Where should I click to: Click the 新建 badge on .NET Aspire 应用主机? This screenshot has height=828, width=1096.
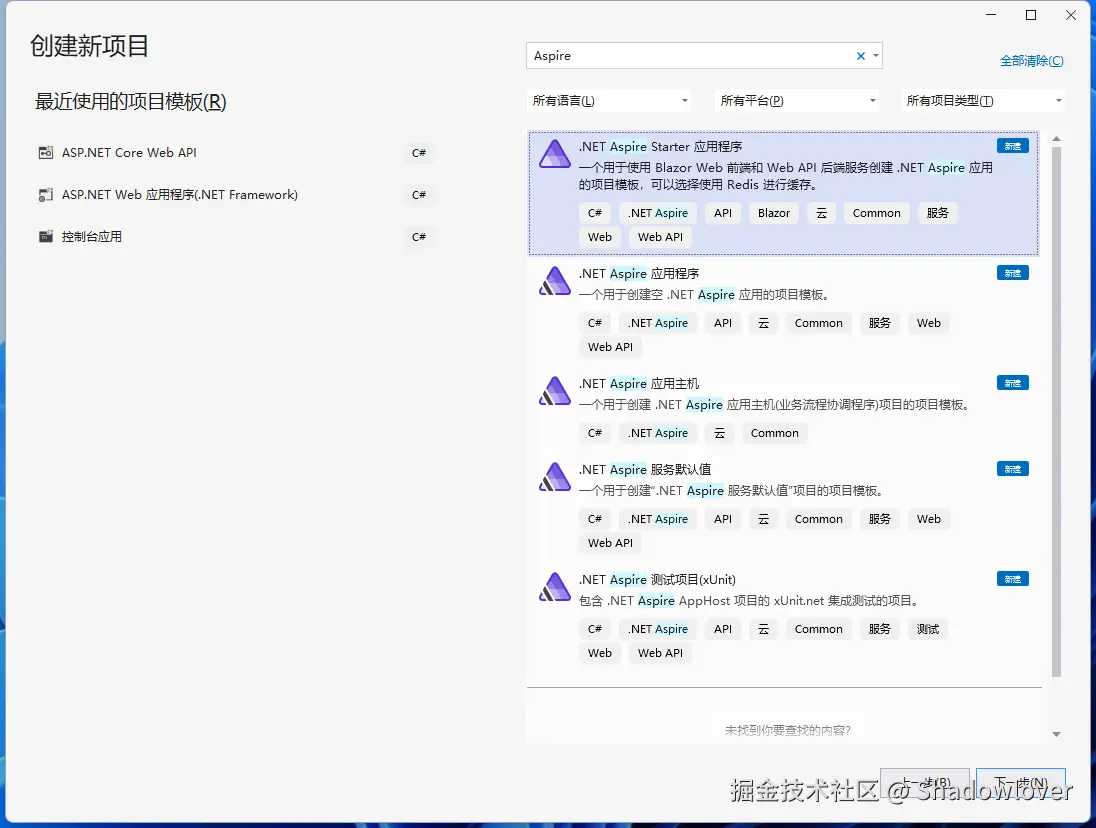coord(1012,383)
